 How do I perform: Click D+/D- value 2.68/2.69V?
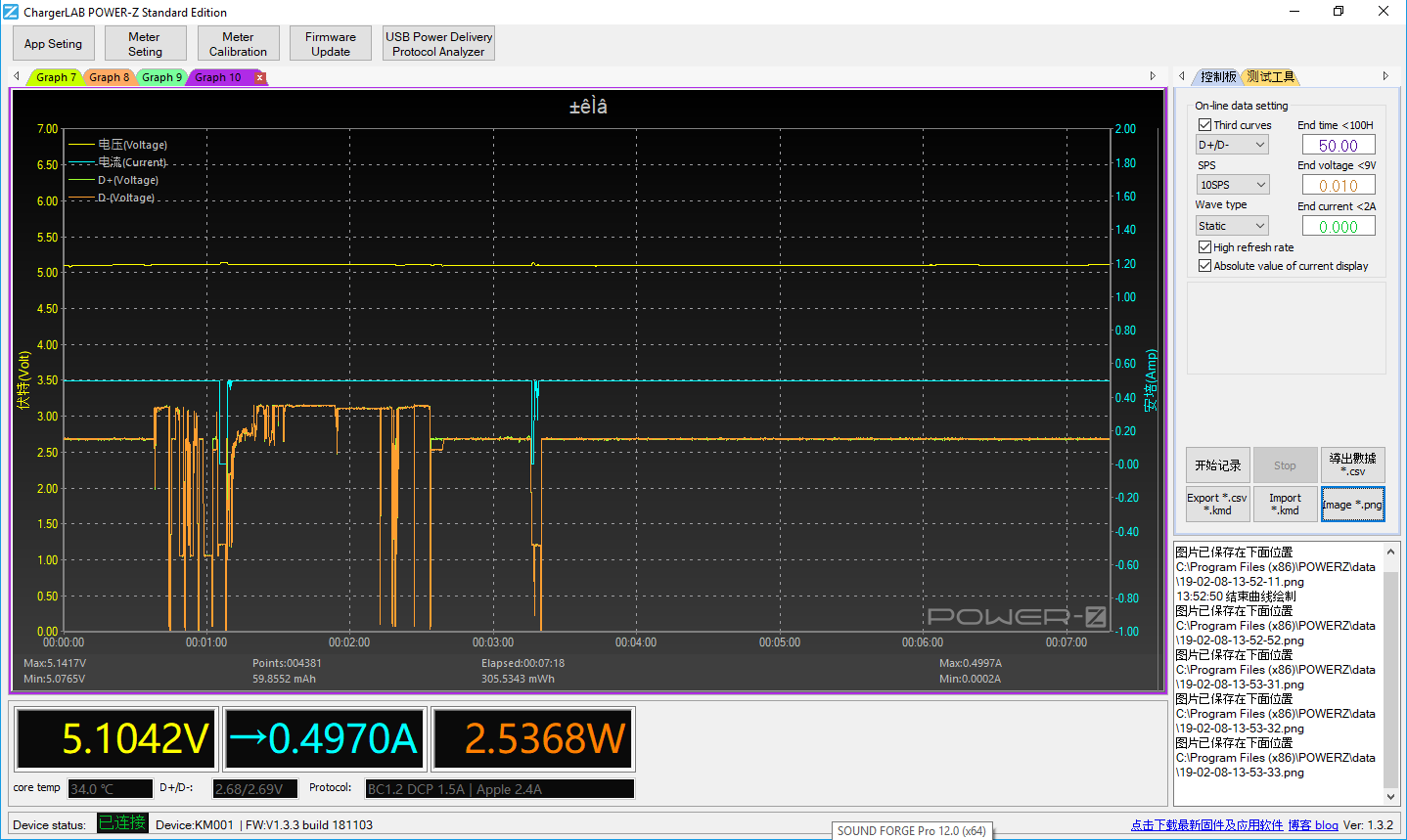point(255,789)
